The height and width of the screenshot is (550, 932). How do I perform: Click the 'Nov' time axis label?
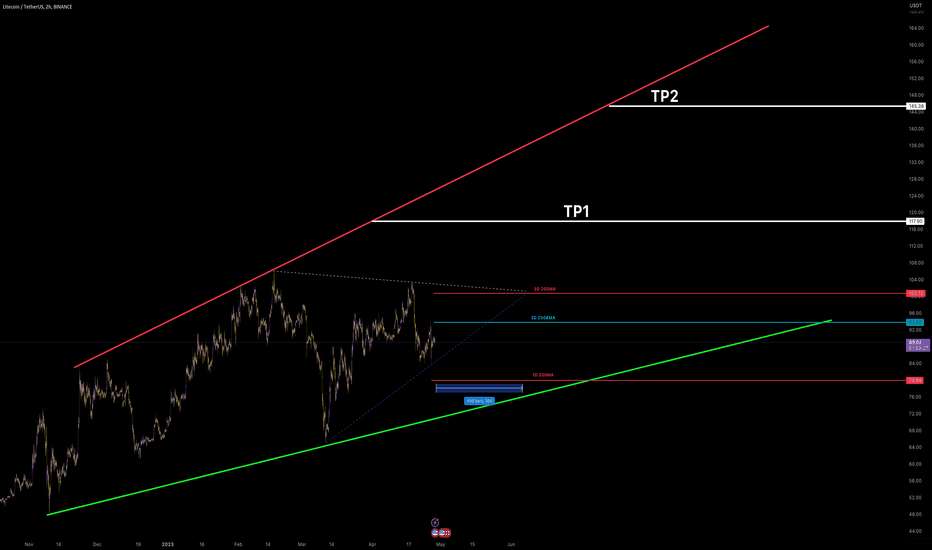[29, 544]
